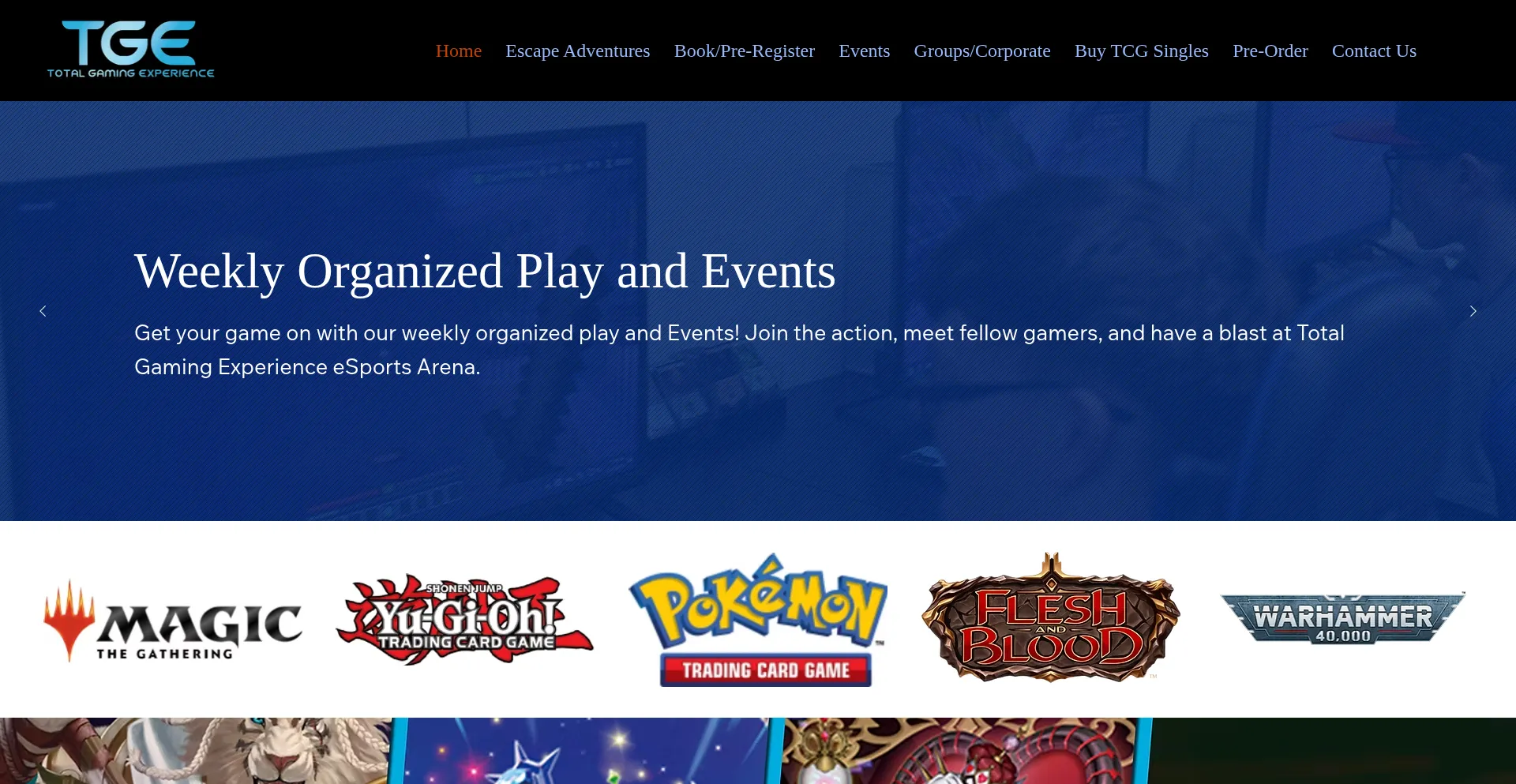Navigate to Escape Adventures

[578, 51]
